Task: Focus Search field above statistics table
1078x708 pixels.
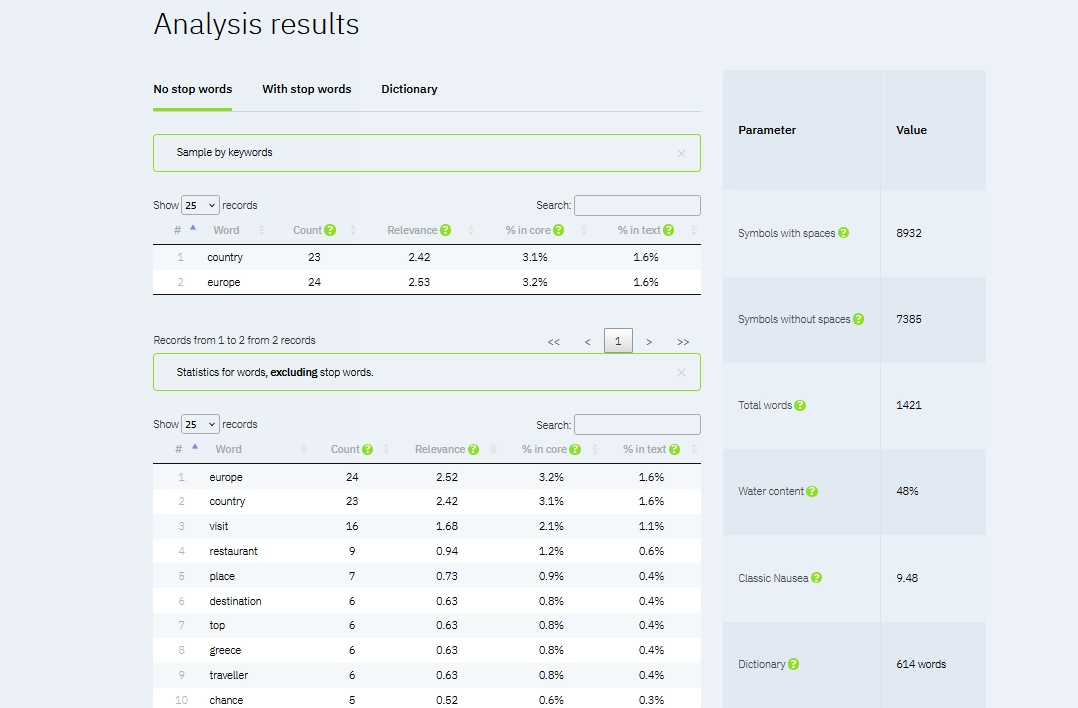Action: point(637,424)
